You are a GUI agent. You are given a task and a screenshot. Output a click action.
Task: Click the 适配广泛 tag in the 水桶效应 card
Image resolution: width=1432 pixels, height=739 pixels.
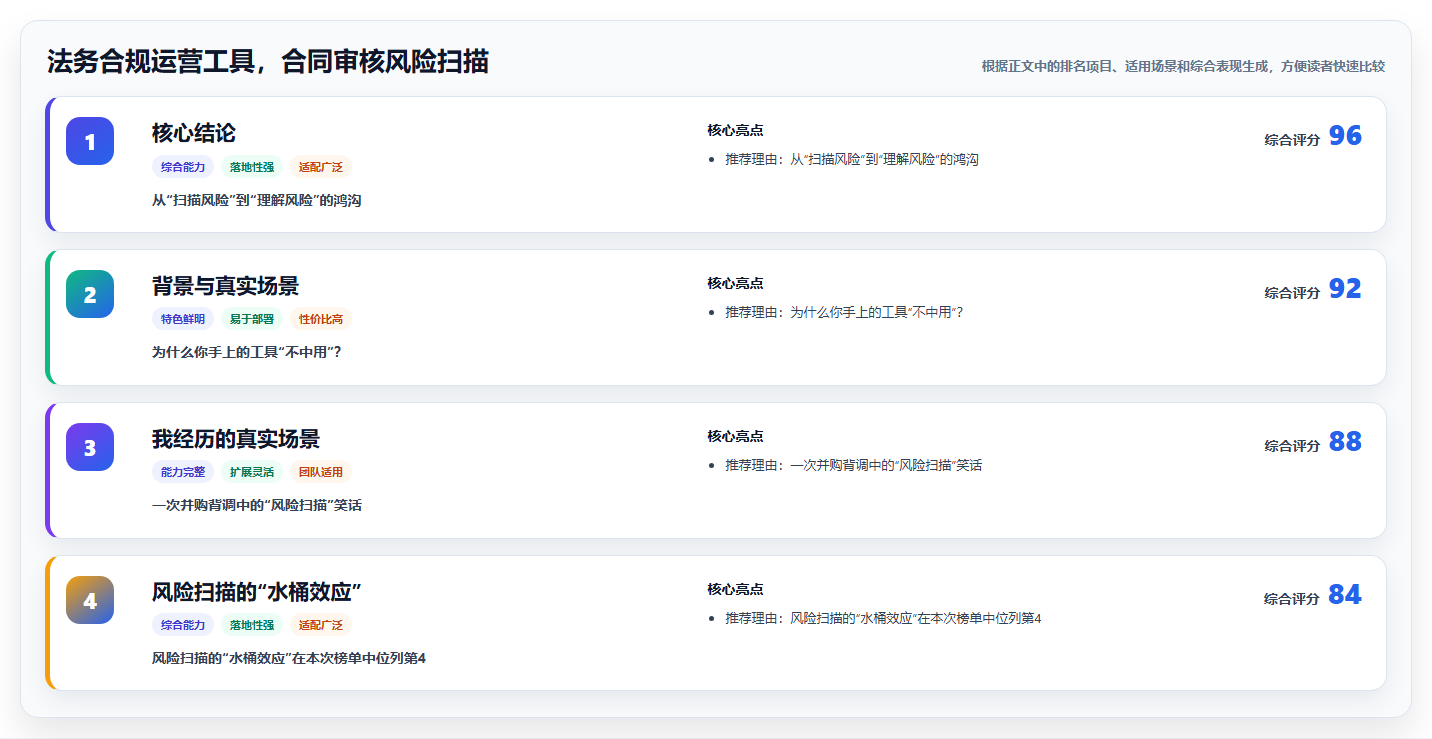pyautogui.click(x=321, y=625)
